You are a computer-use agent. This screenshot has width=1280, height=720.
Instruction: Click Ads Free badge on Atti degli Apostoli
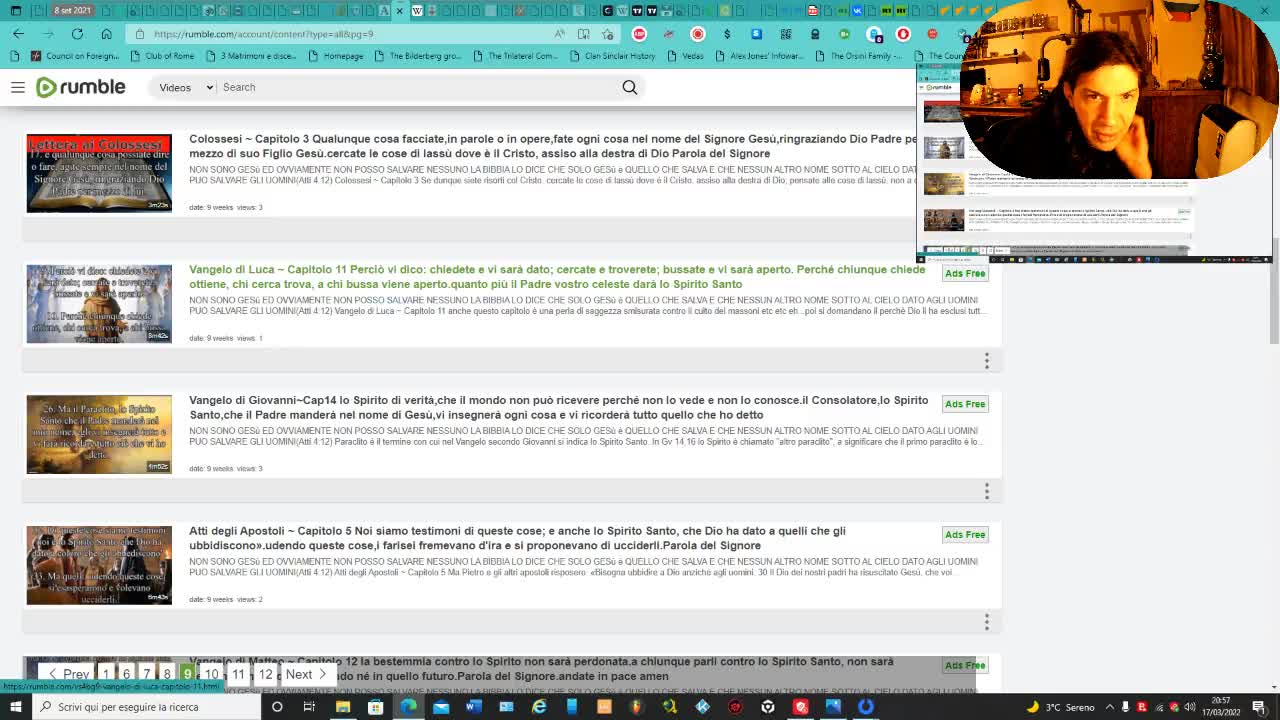pos(965,535)
